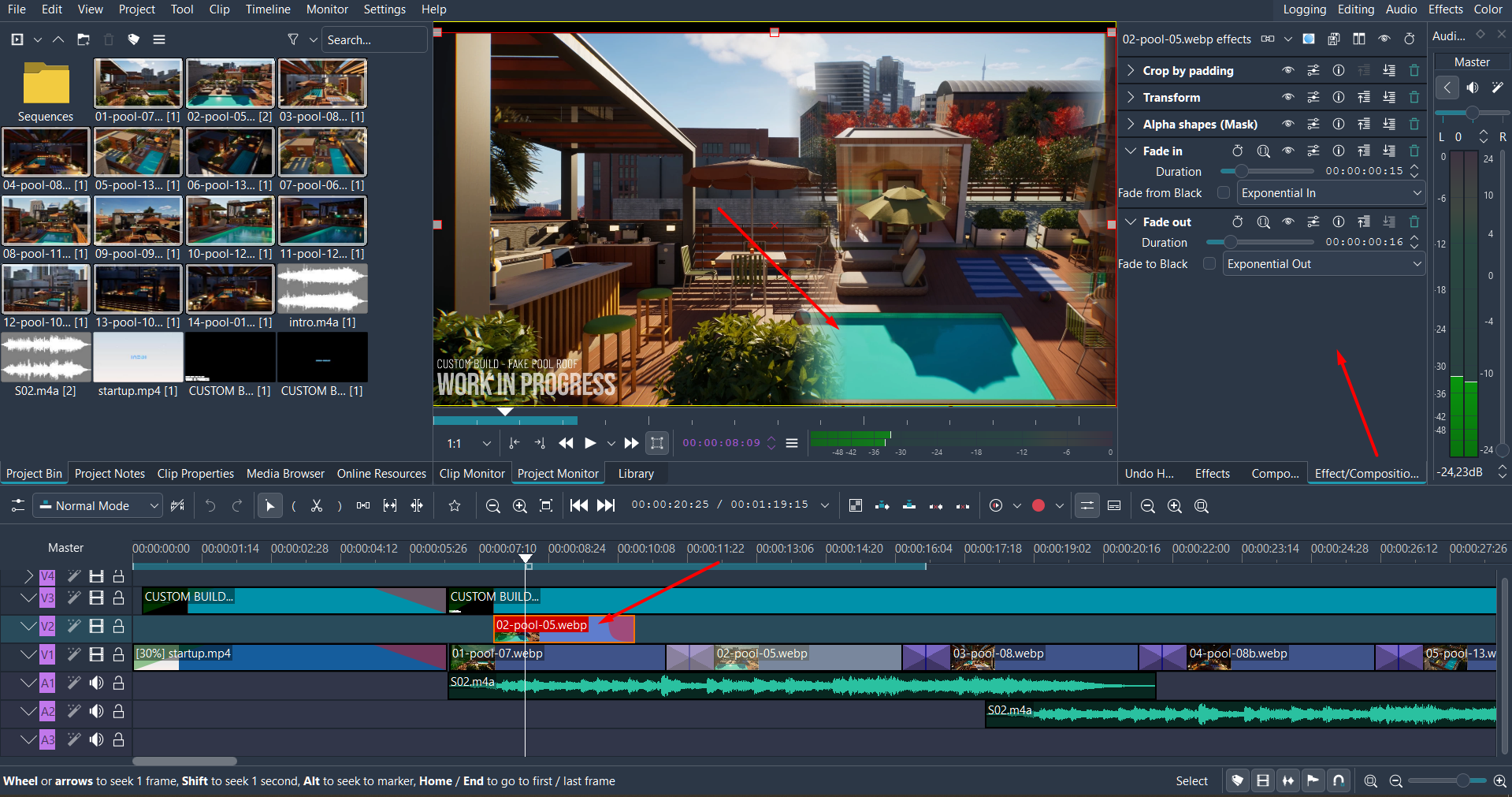Open the Project menu
This screenshot has height=797, width=1512.
coord(137,9)
